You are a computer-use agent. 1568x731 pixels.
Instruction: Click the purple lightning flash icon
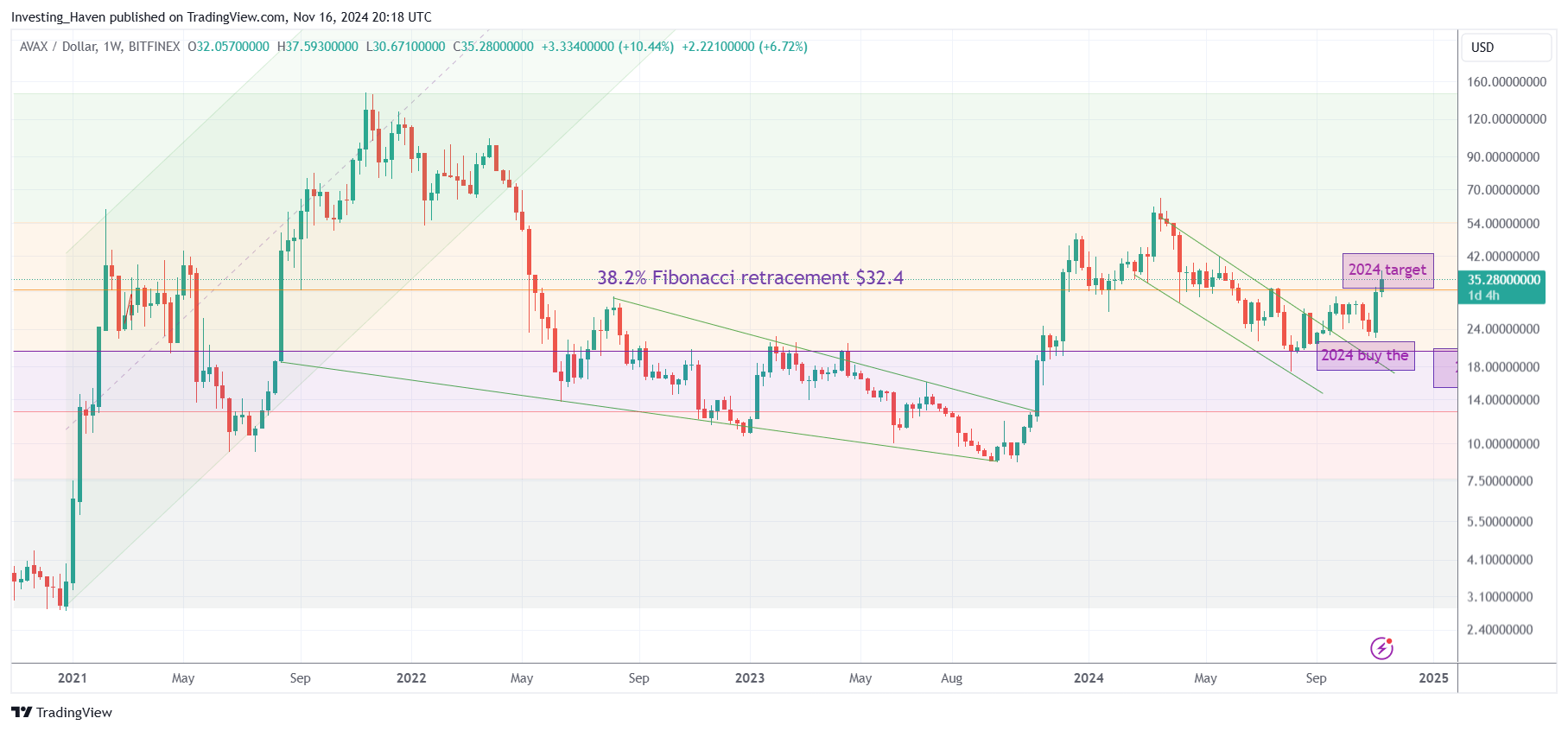[x=1381, y=648]
